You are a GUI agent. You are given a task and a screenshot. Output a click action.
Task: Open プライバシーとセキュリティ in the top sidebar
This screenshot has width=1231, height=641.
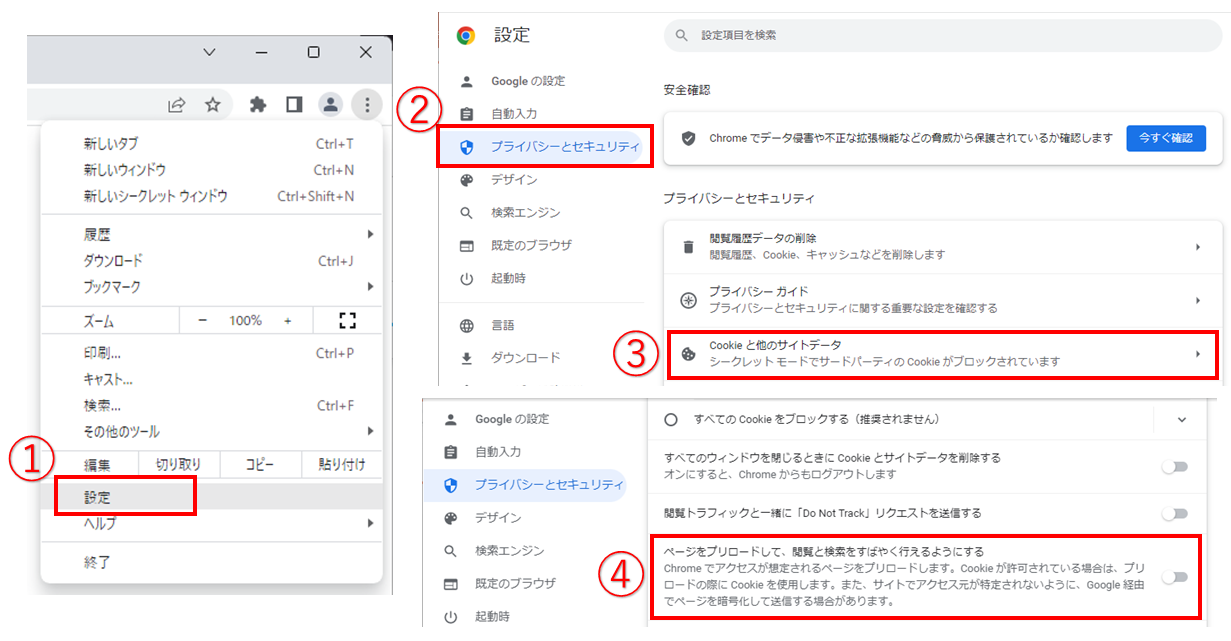(x=546, y=146)
